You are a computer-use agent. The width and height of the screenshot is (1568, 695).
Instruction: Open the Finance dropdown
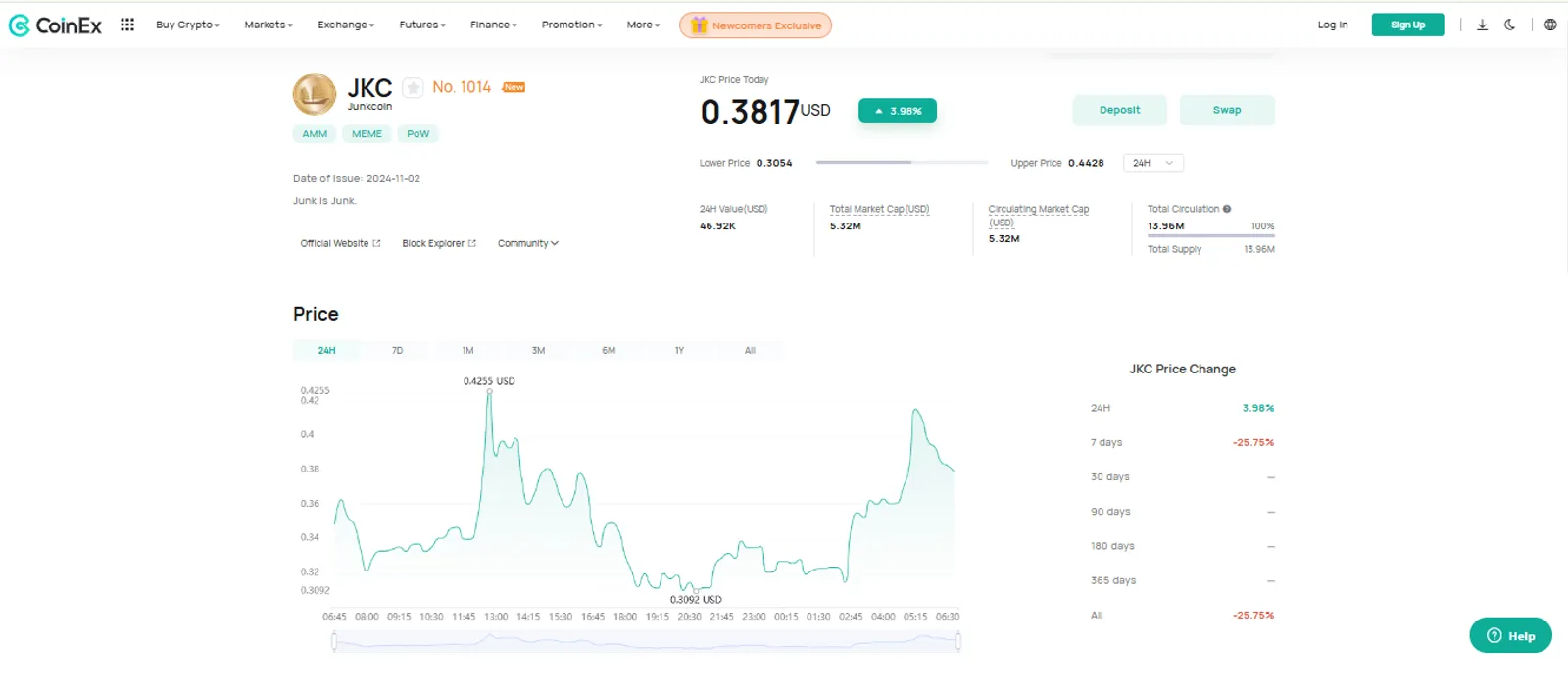click(494, 25)
